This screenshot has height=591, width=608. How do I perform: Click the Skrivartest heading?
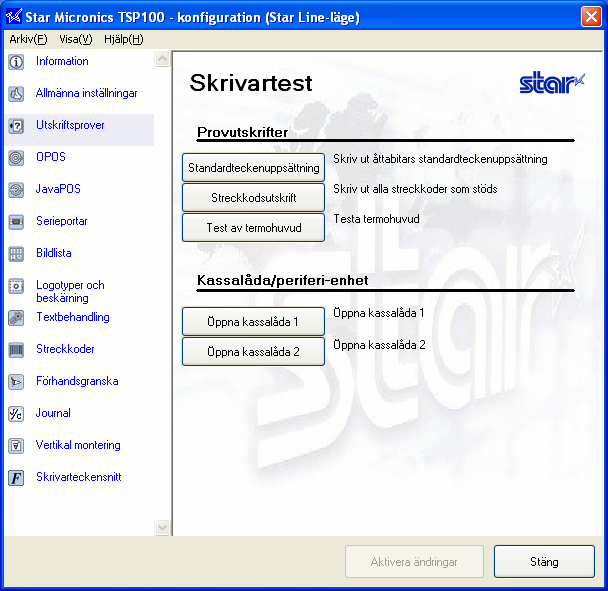(251, 83)
